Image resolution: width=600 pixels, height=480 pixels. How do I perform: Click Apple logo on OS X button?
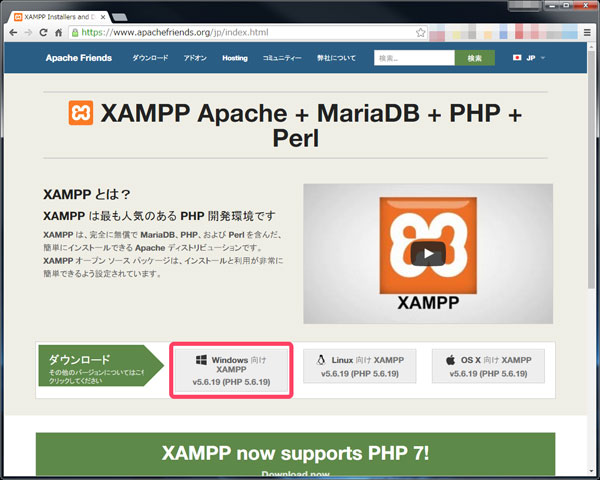(x=451, y=360)
